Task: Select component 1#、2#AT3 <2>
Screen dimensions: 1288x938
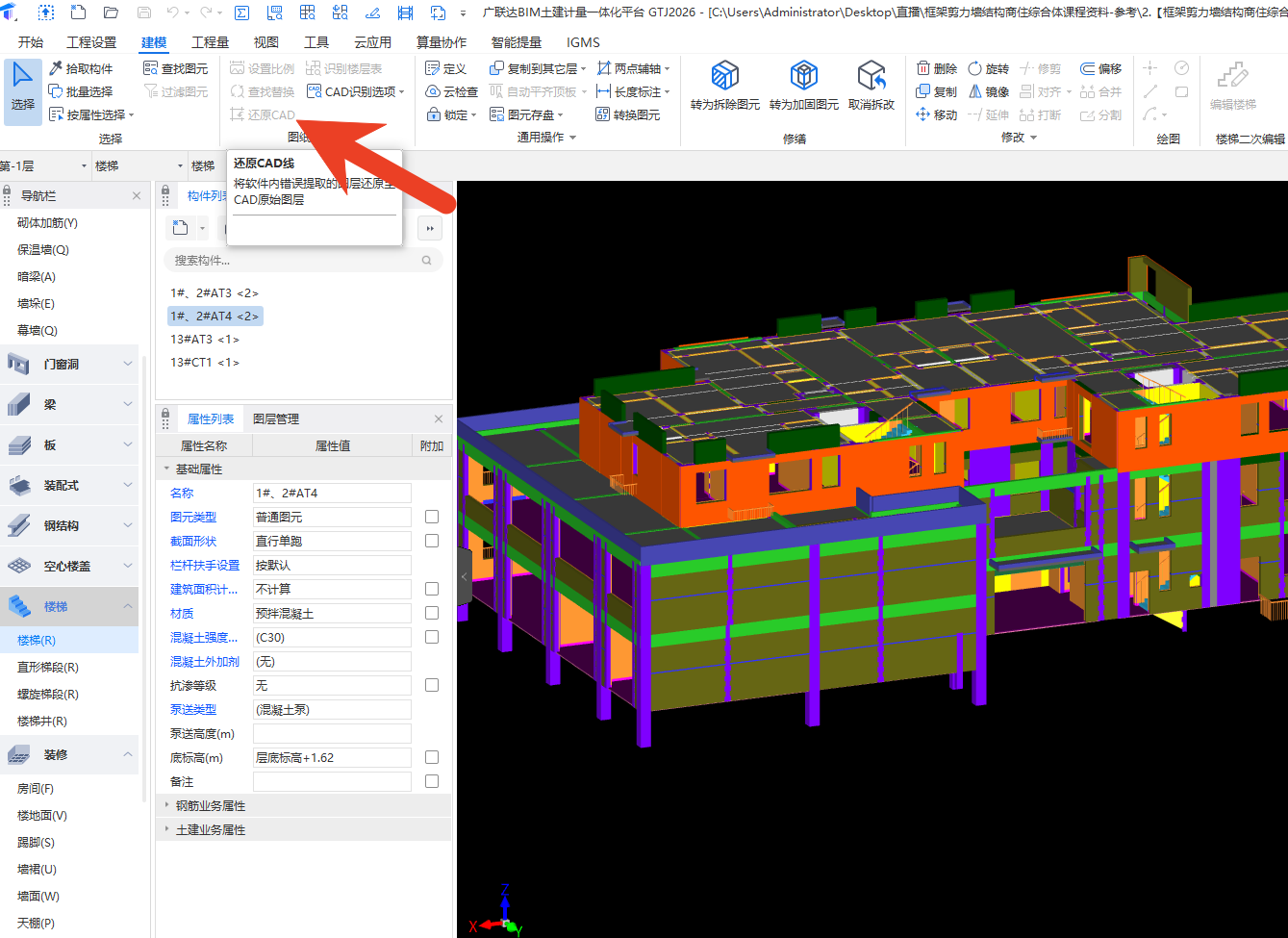Action: click(215, 292)
